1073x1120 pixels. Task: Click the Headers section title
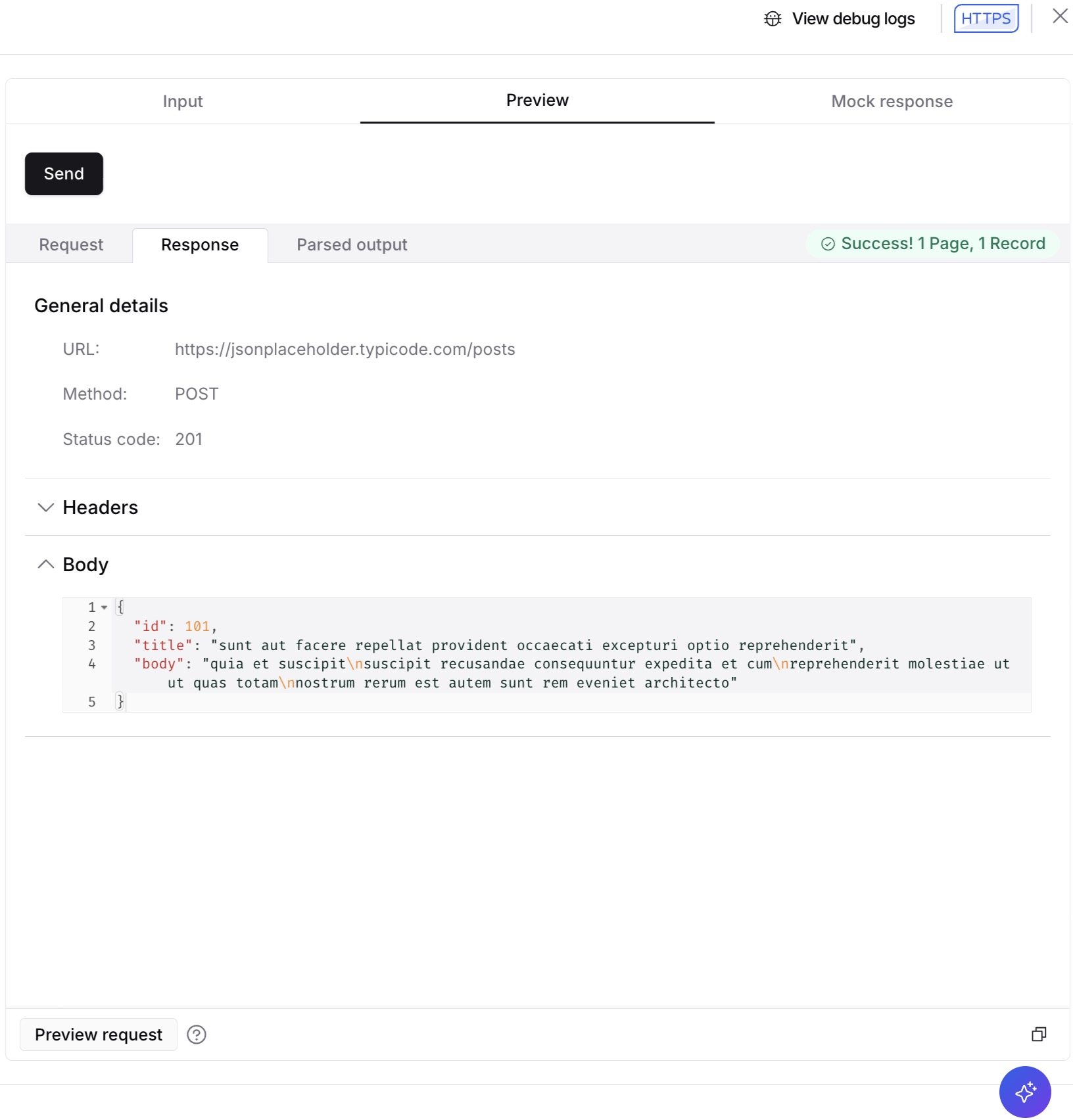pos(101,507)
